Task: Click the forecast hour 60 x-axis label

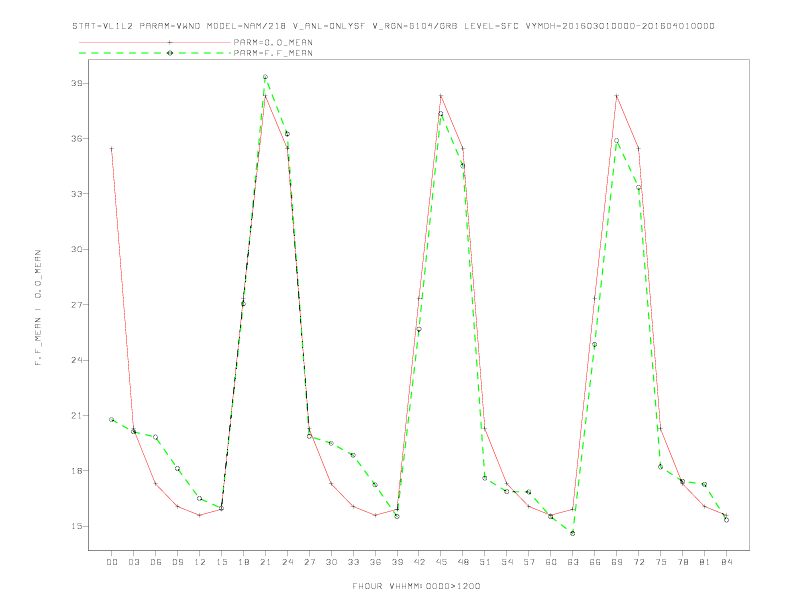Action: coord(551,562)
